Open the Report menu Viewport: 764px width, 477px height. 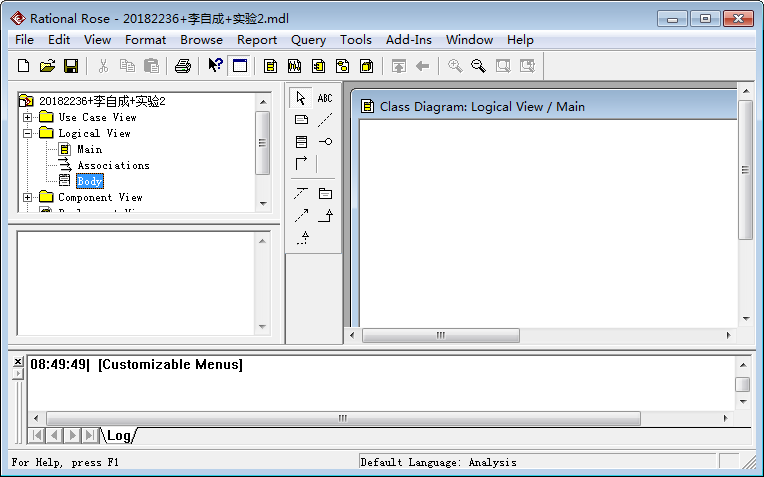point(257,40)
